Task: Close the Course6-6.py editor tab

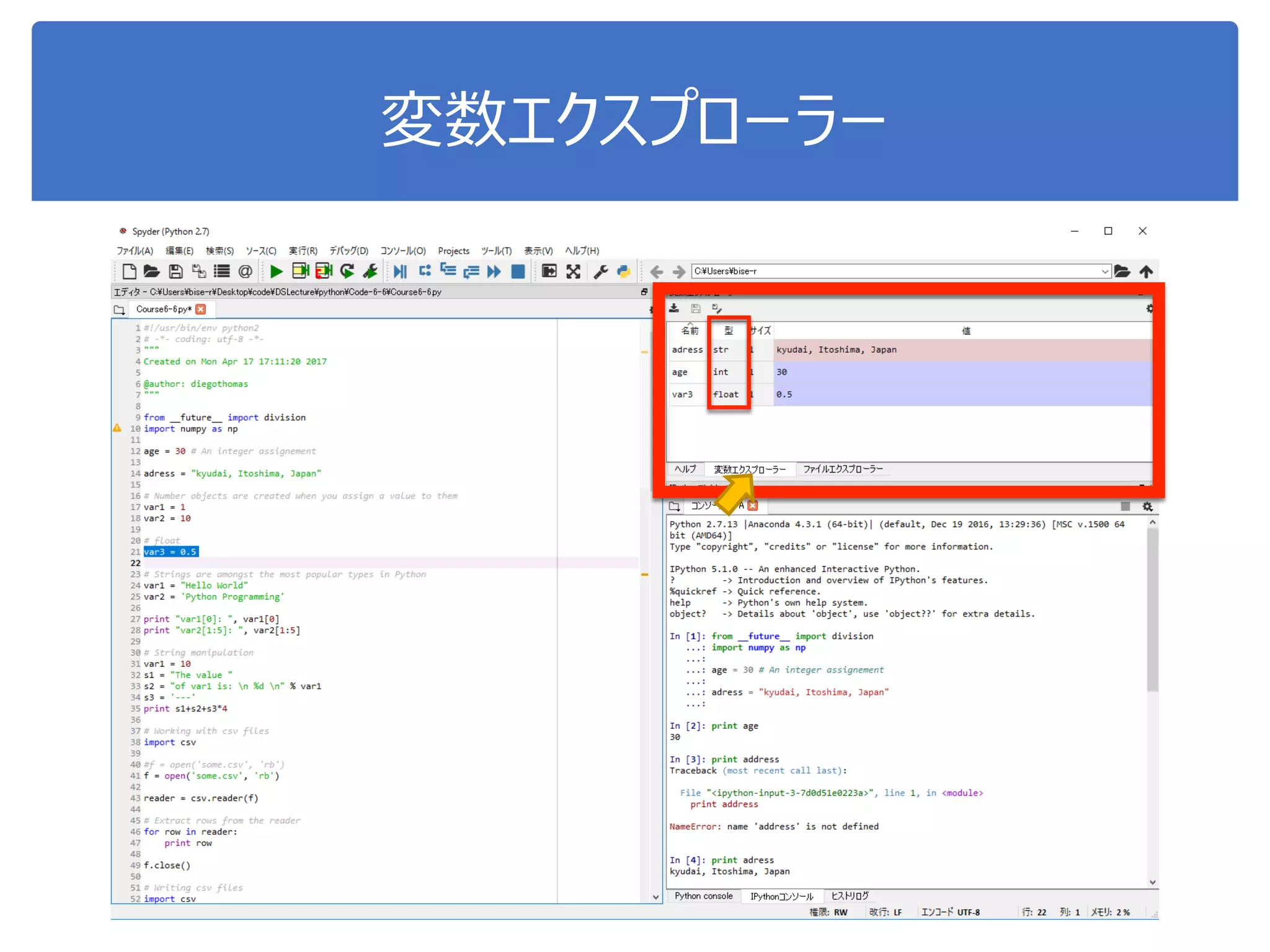Action: pos(201,309)
